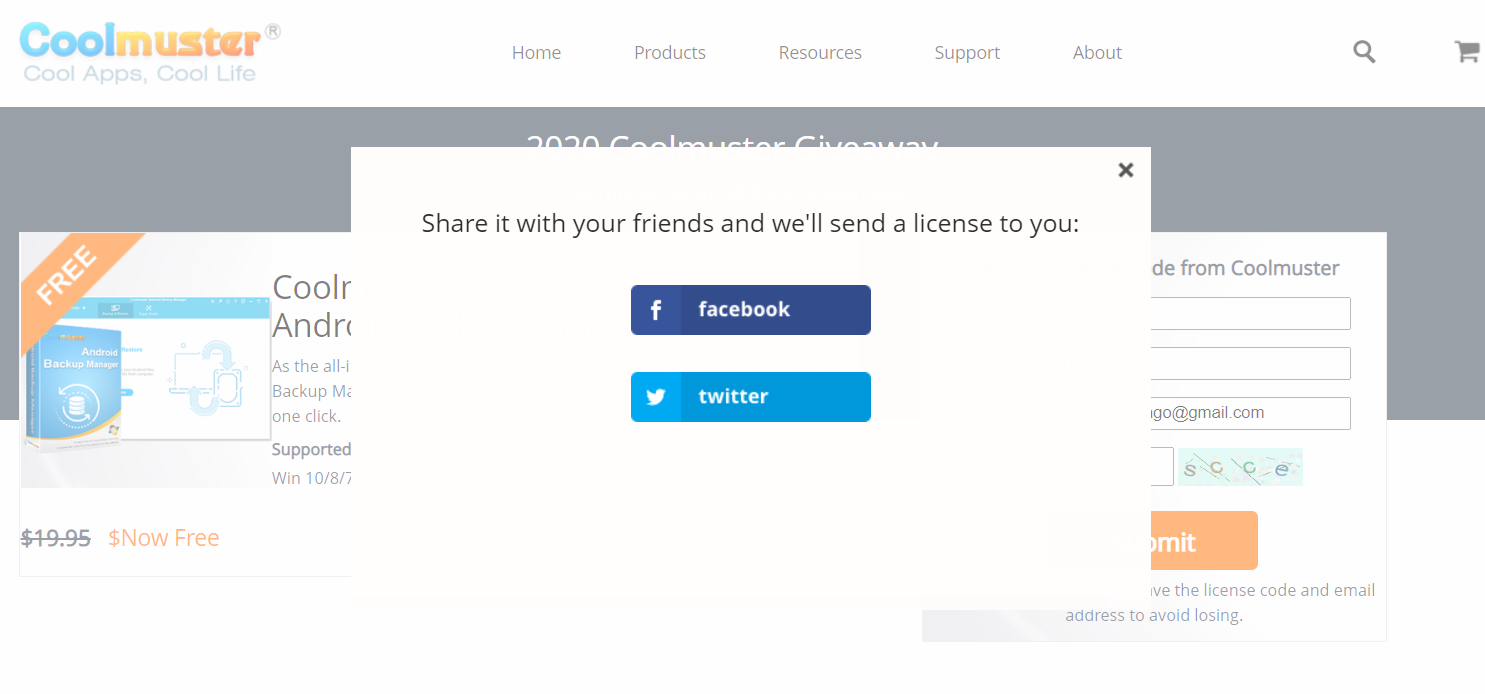1485x694 pixels.
Task: Click the orange Submit button
Action: click(1153, 541)
